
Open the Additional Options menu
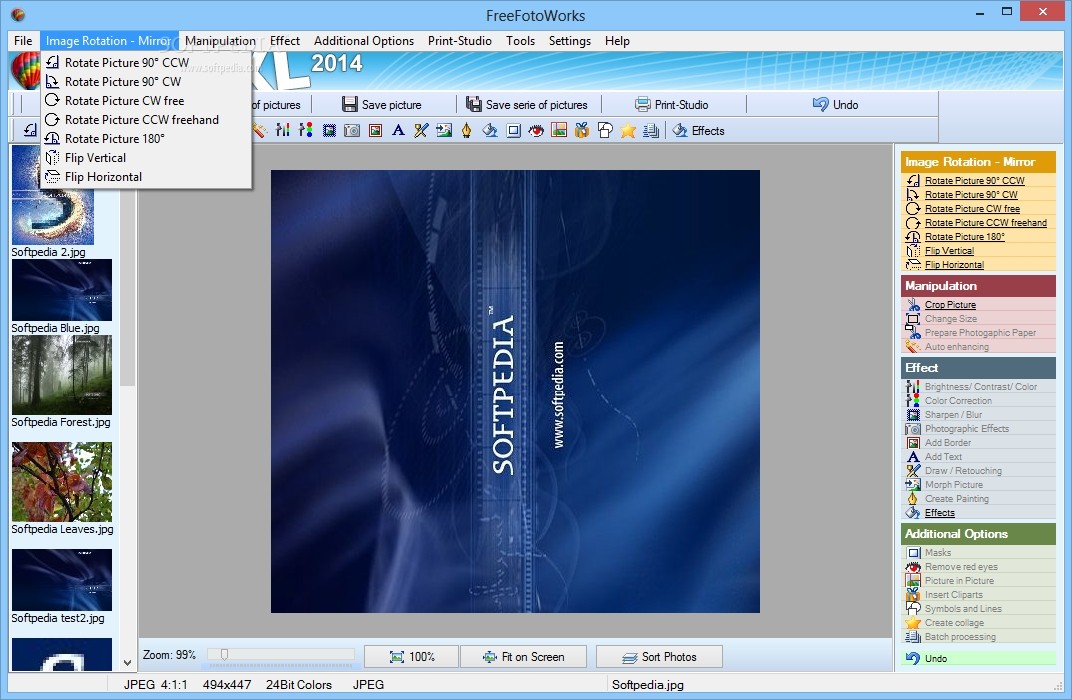pyautogui.click(x=364, y=41)
